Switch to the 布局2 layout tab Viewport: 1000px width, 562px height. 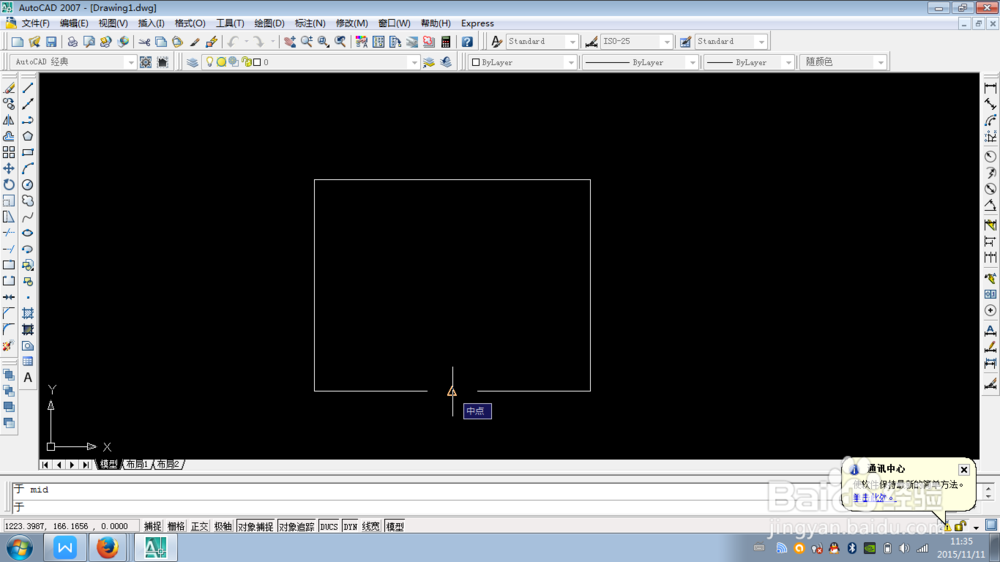click(x=168, y=464)
